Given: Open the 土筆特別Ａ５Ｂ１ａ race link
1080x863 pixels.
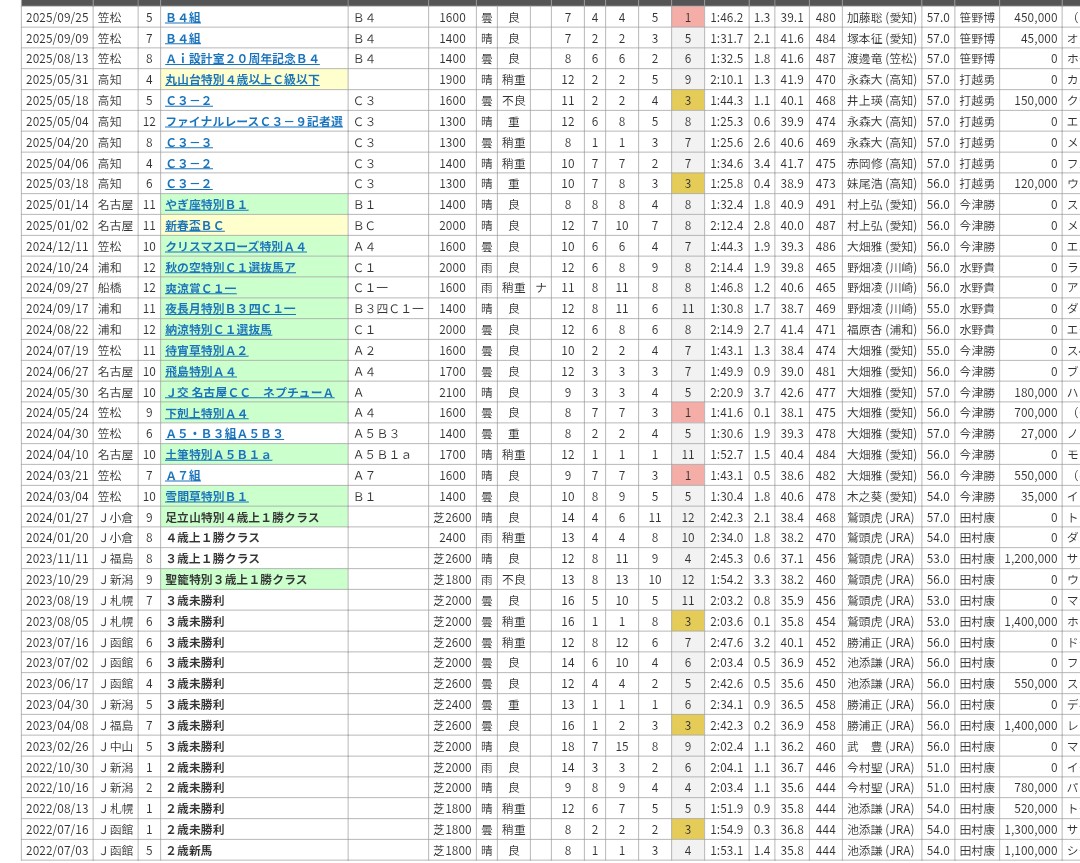Looking at the screenshot, I should coord(218,455).
